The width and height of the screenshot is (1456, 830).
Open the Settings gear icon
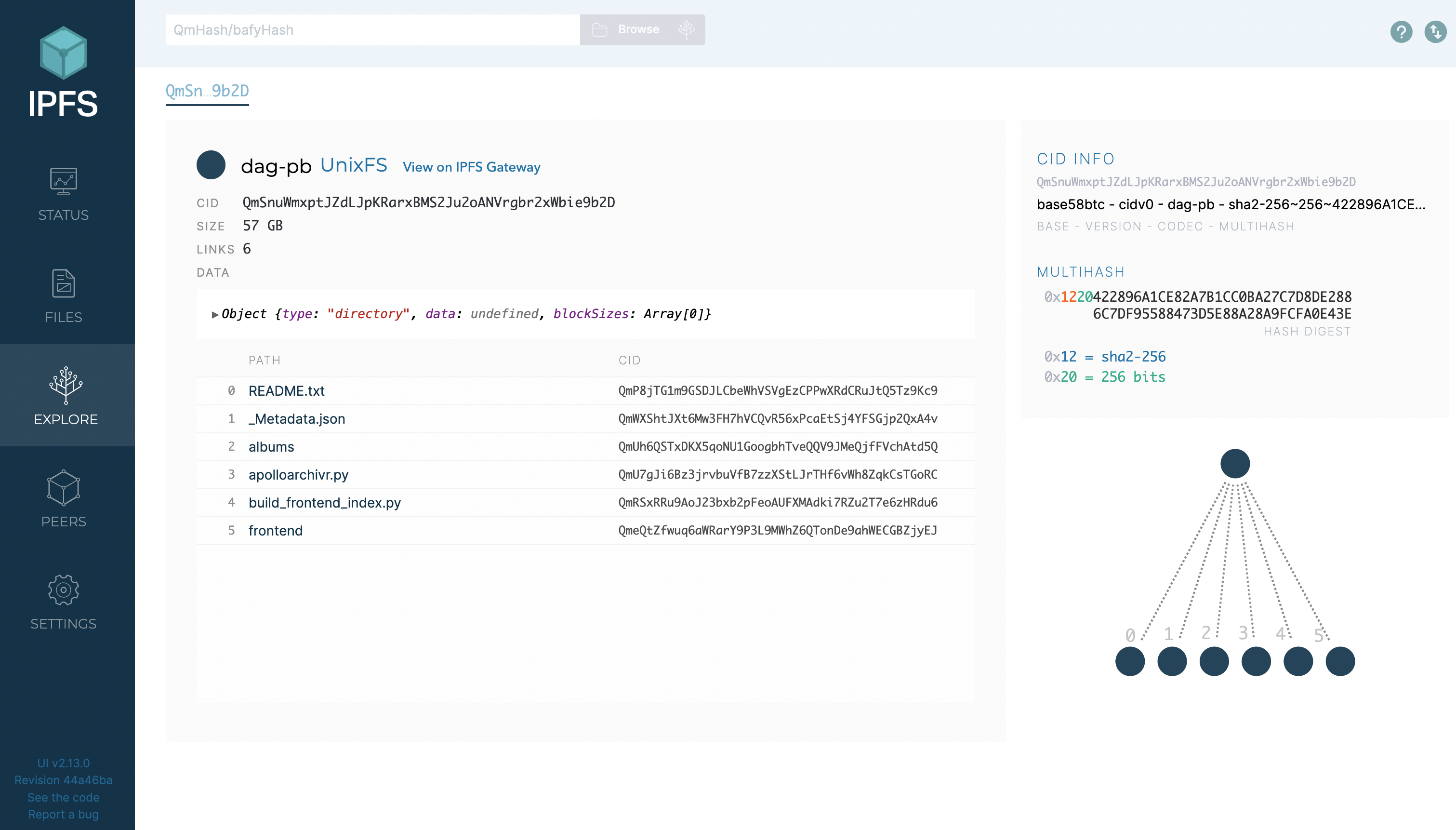(x=63, y=589)
